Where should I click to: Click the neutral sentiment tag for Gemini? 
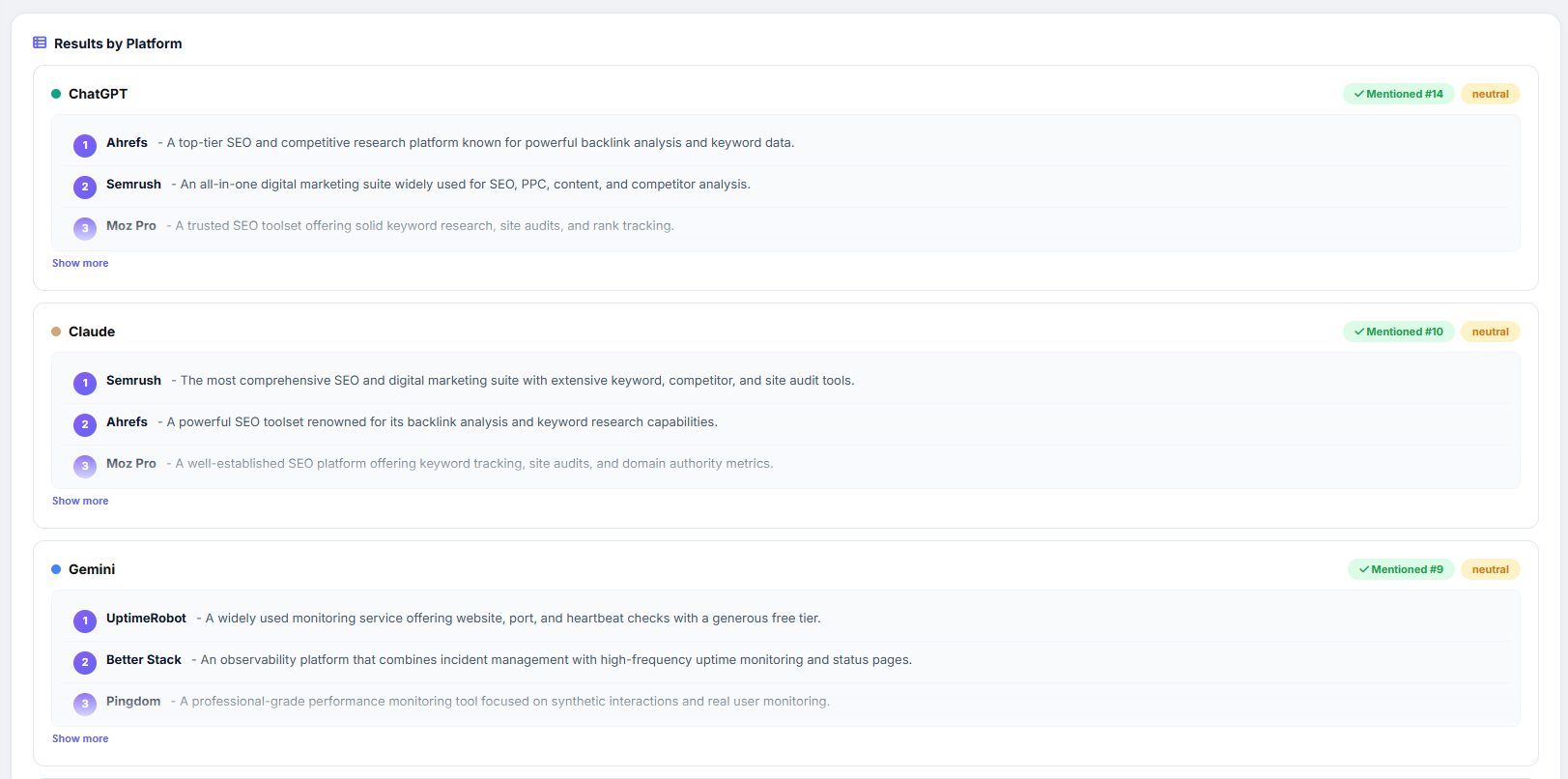click(x=1490, y=569)
